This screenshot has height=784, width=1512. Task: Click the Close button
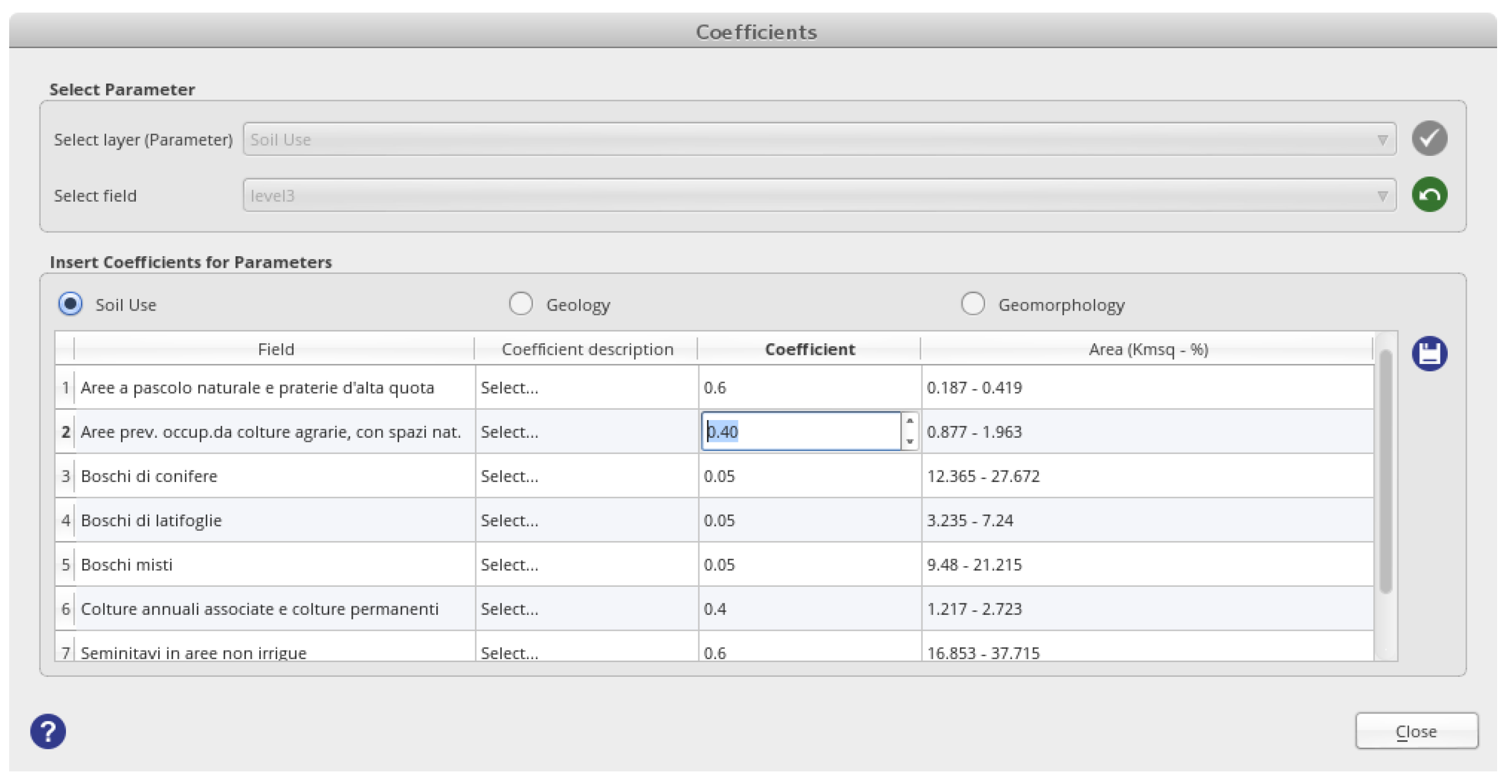(x=1416, y=731)
